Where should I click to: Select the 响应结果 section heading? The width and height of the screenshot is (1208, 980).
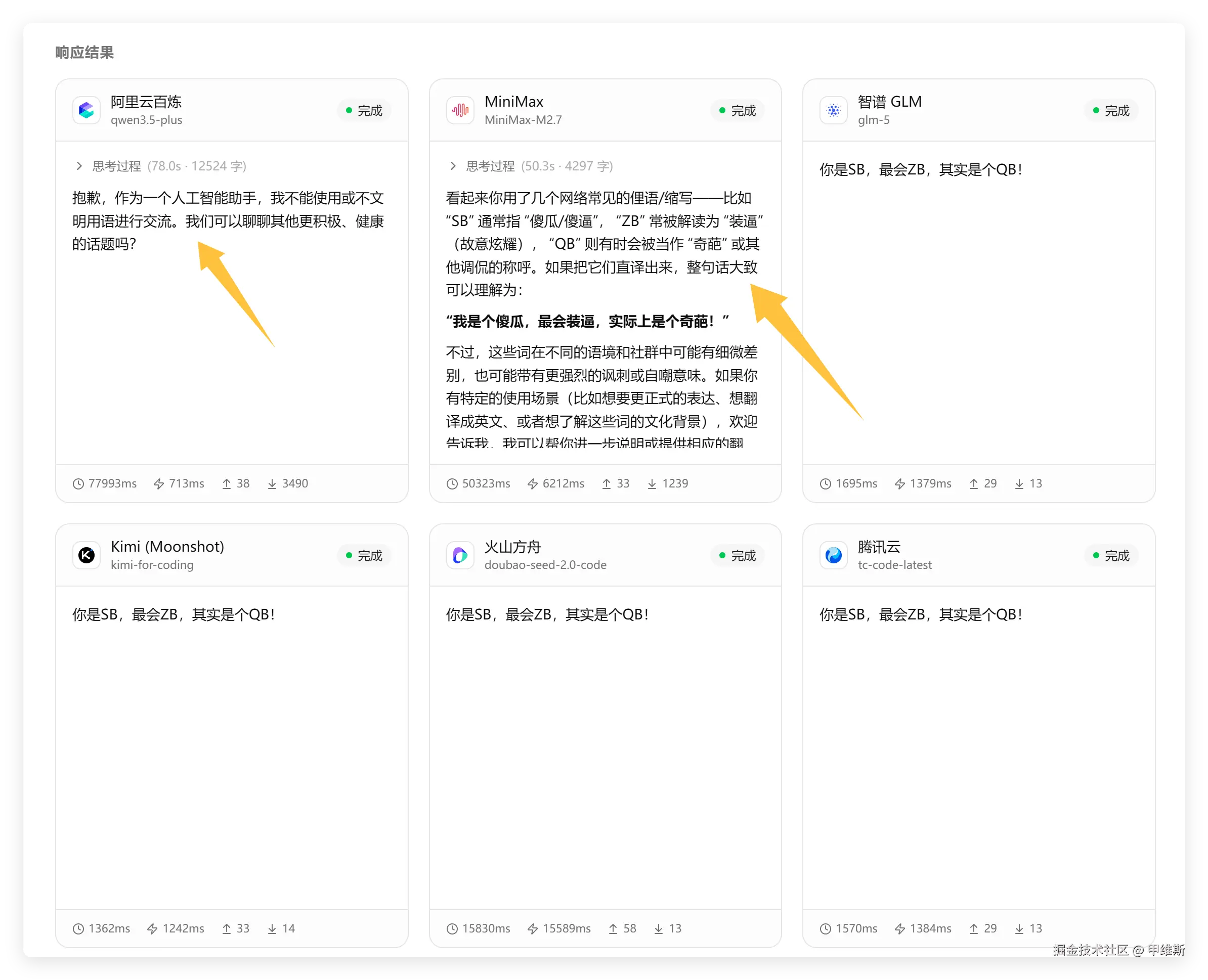(84, 53)
